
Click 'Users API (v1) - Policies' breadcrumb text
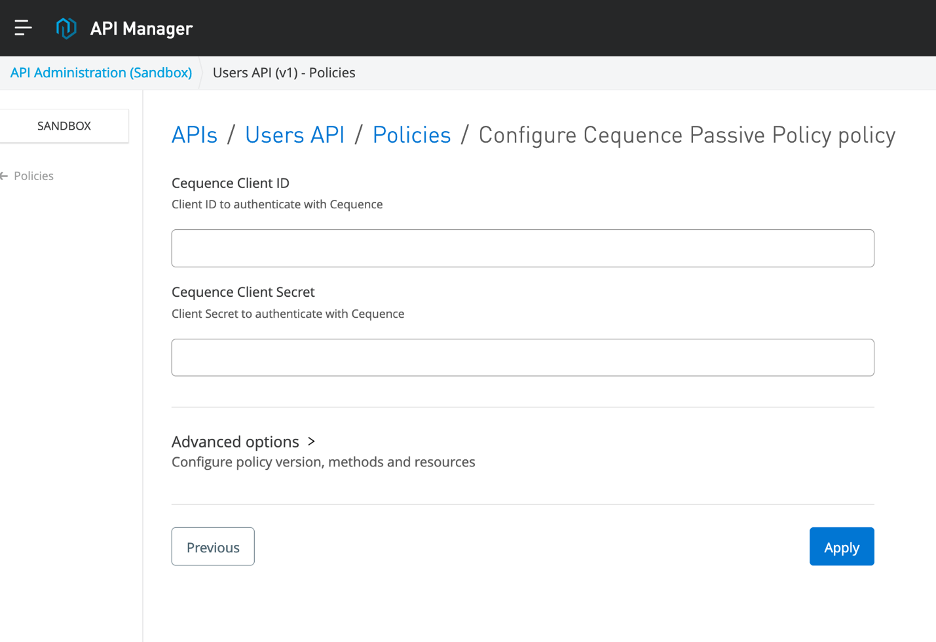(284, 73)
